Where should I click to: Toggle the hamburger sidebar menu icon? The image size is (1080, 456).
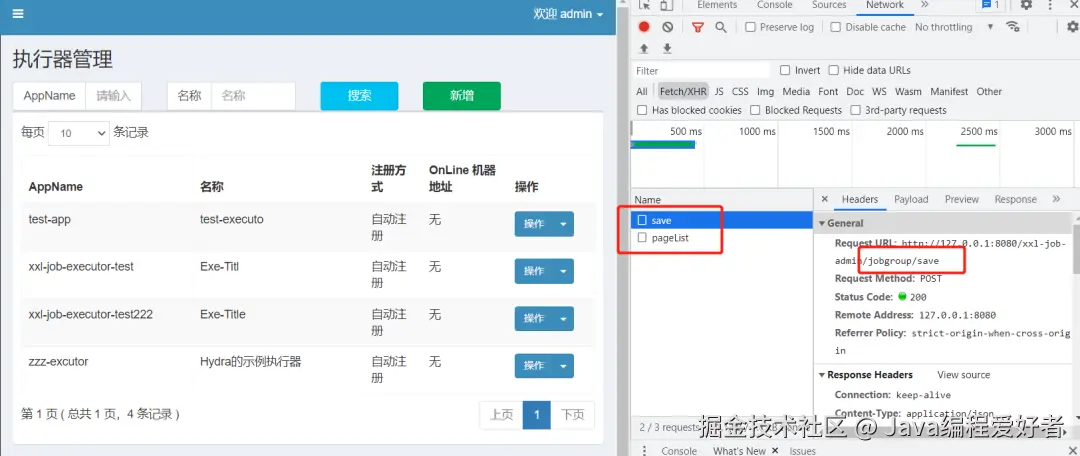click(18, 14)
